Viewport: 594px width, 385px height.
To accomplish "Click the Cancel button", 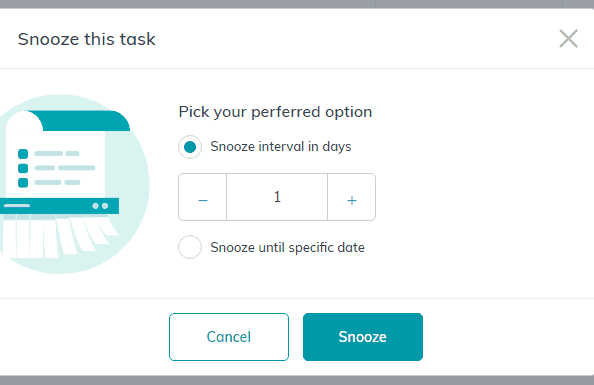I will 229,337.
